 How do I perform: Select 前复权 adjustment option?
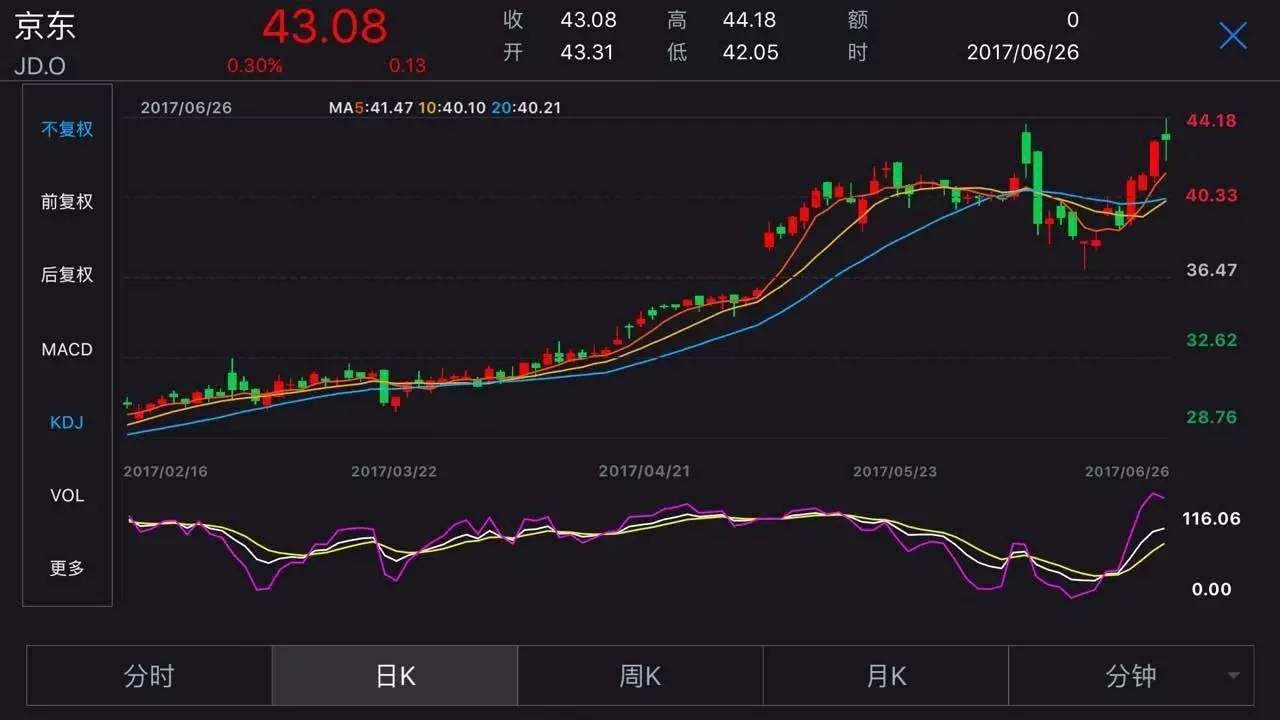[67, 202]
